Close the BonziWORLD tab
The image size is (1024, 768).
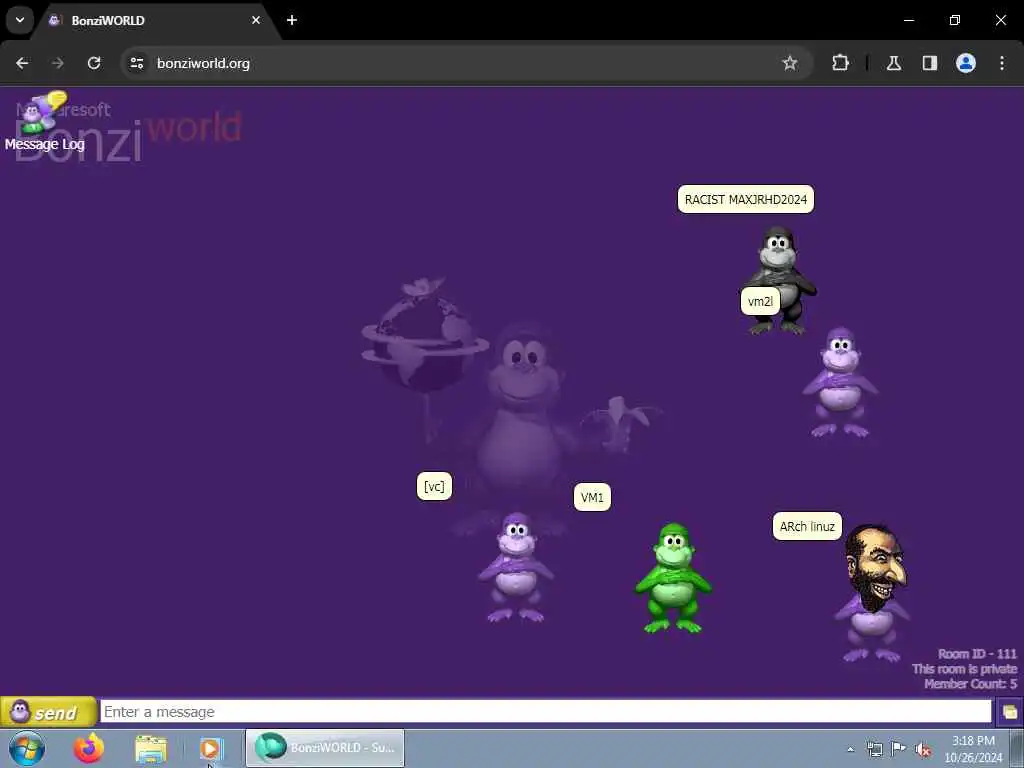pyautogui.click(x=256, y=20)
